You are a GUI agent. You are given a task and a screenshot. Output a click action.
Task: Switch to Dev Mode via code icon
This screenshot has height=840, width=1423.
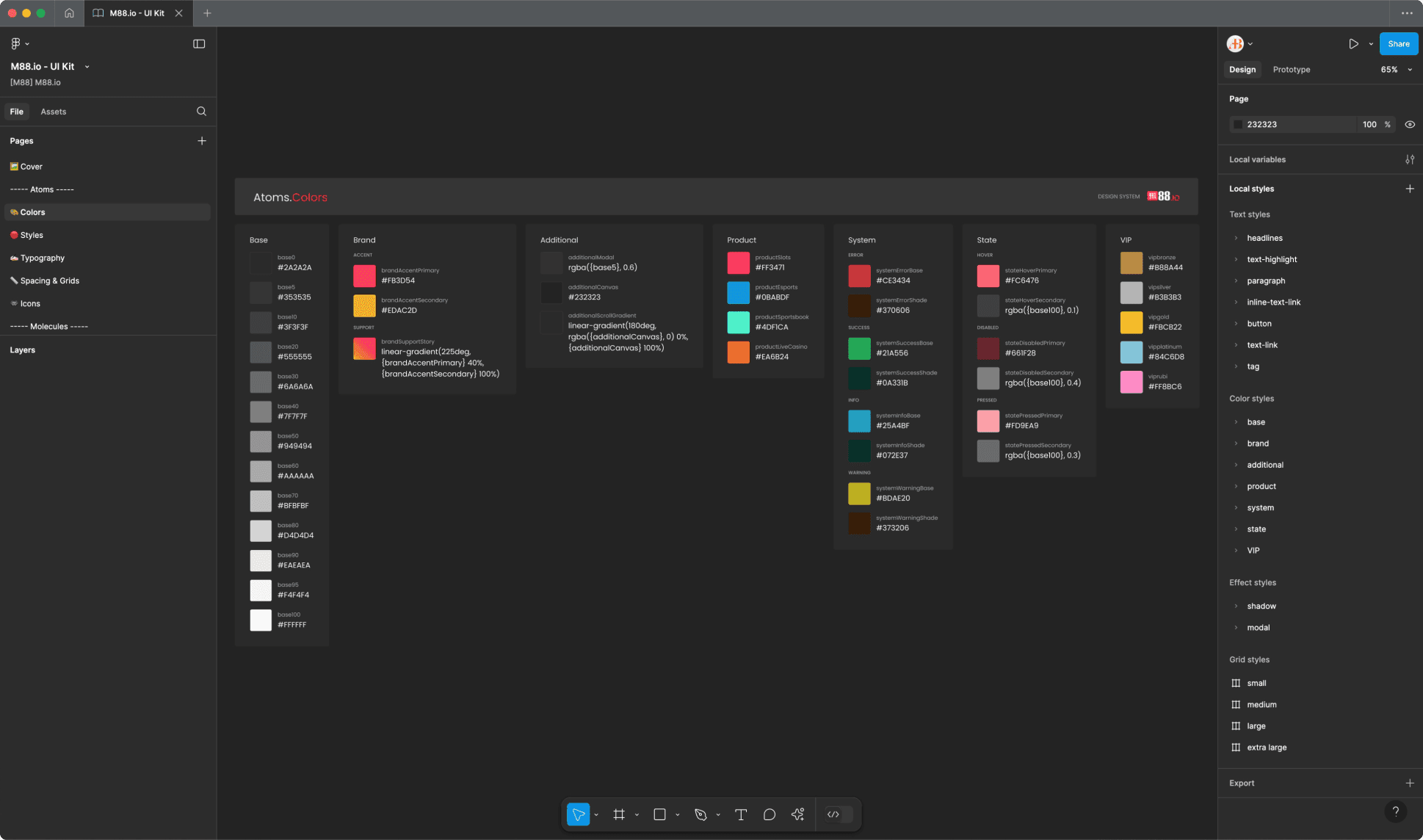coord(834,814)
